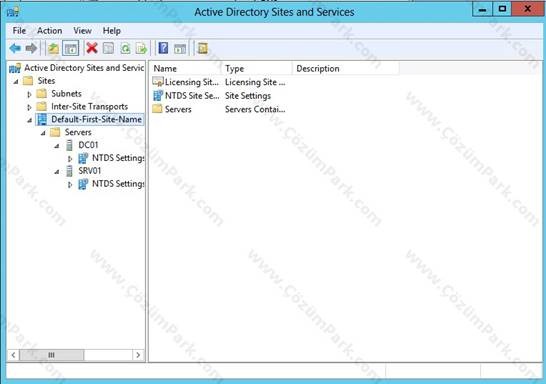
Task: Open the File menu
Action: tap(19, 31)
